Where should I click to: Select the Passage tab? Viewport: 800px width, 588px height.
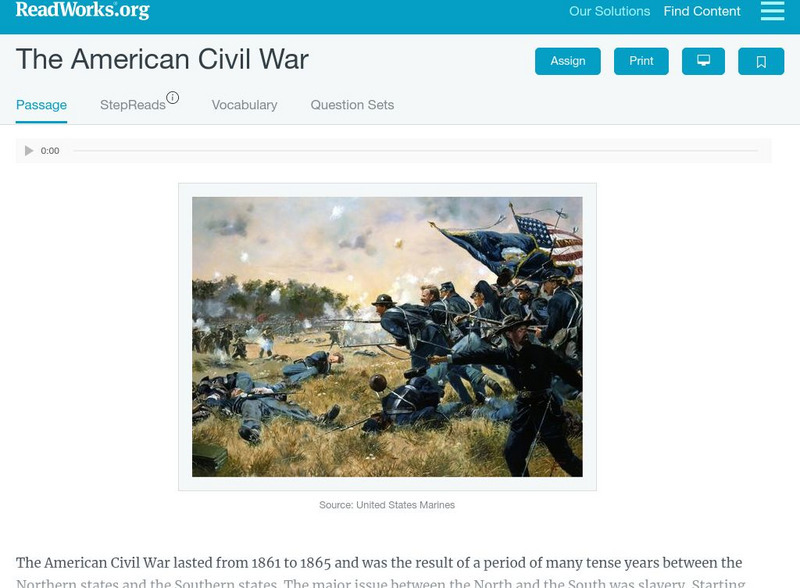pos(41,105)
